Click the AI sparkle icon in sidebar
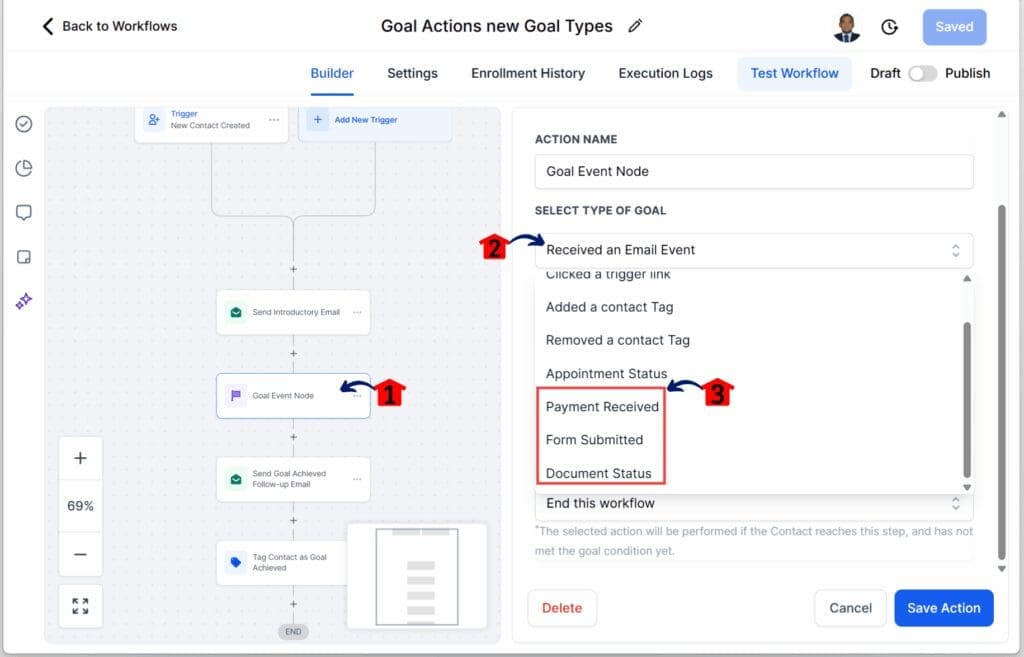The height and width of the screenshot is (657, 1024). tap(24, 301)
